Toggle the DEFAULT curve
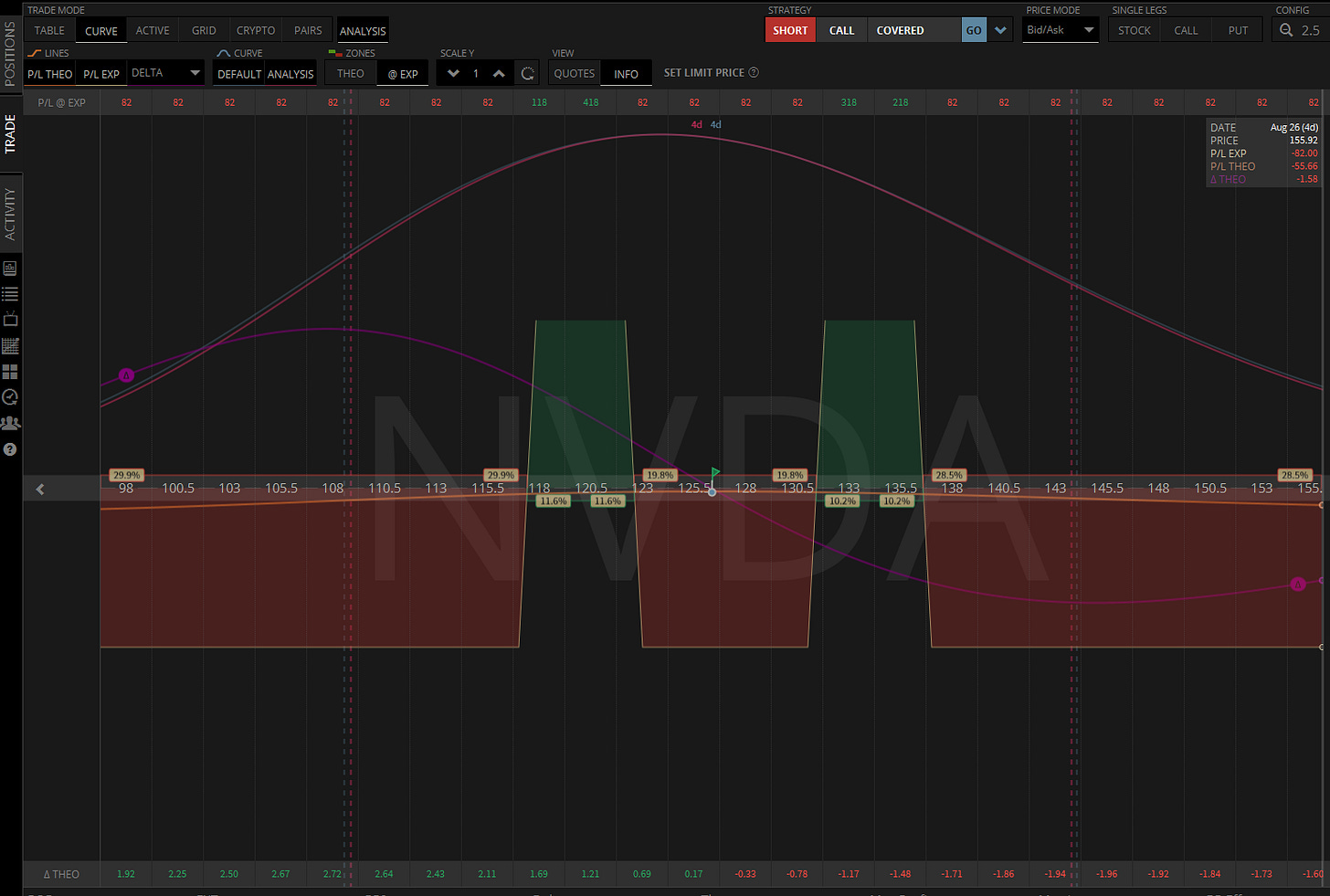 239,74
